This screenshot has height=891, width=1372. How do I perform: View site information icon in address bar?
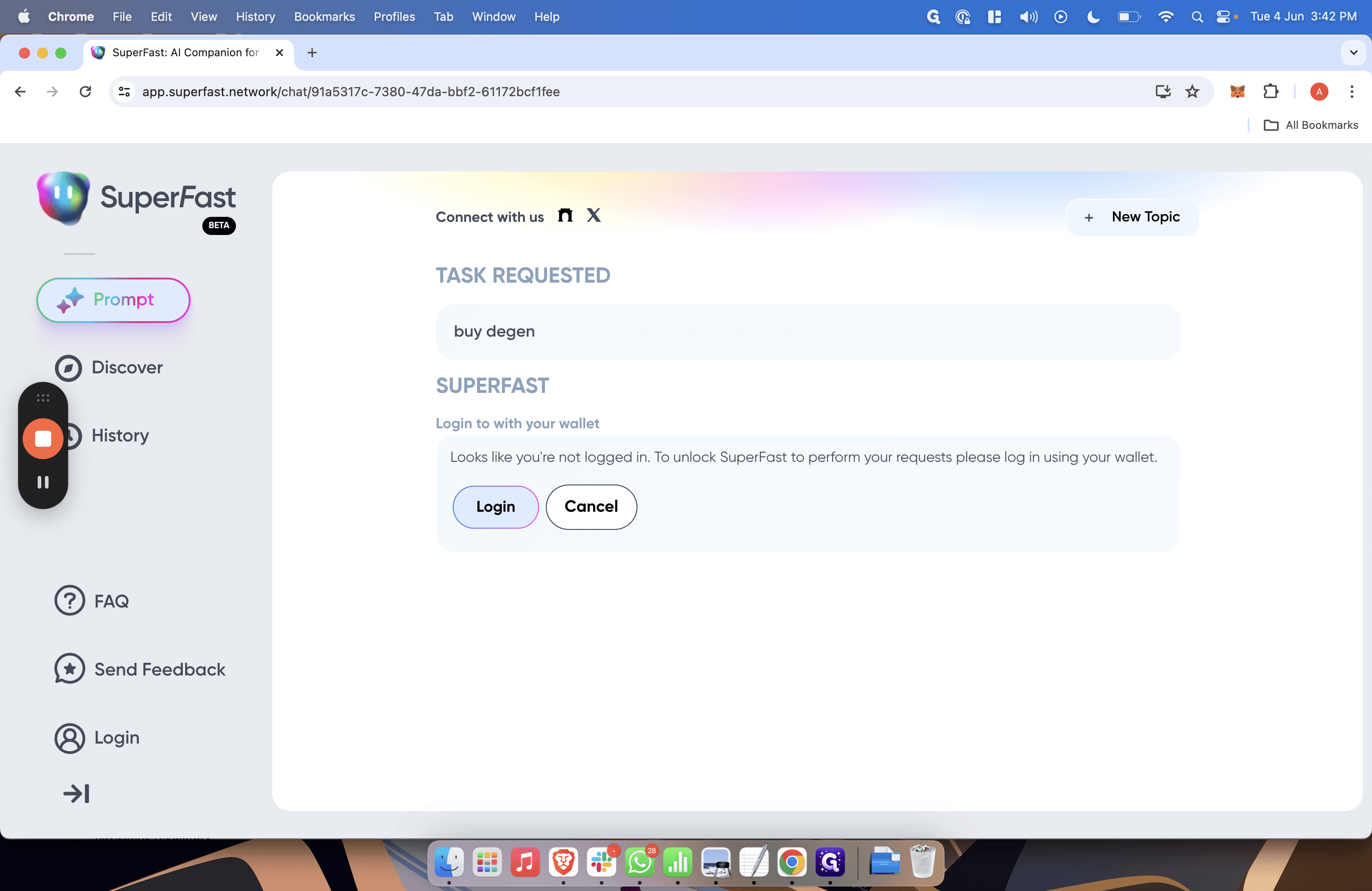click(x=124, y=92)
